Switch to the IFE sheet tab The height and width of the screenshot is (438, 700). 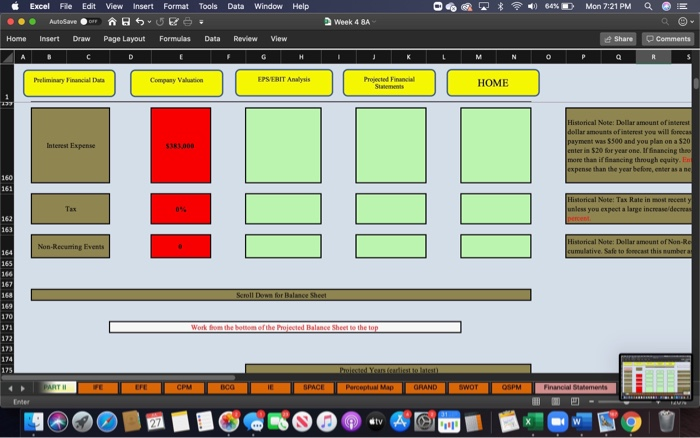[x=98, y=388]
